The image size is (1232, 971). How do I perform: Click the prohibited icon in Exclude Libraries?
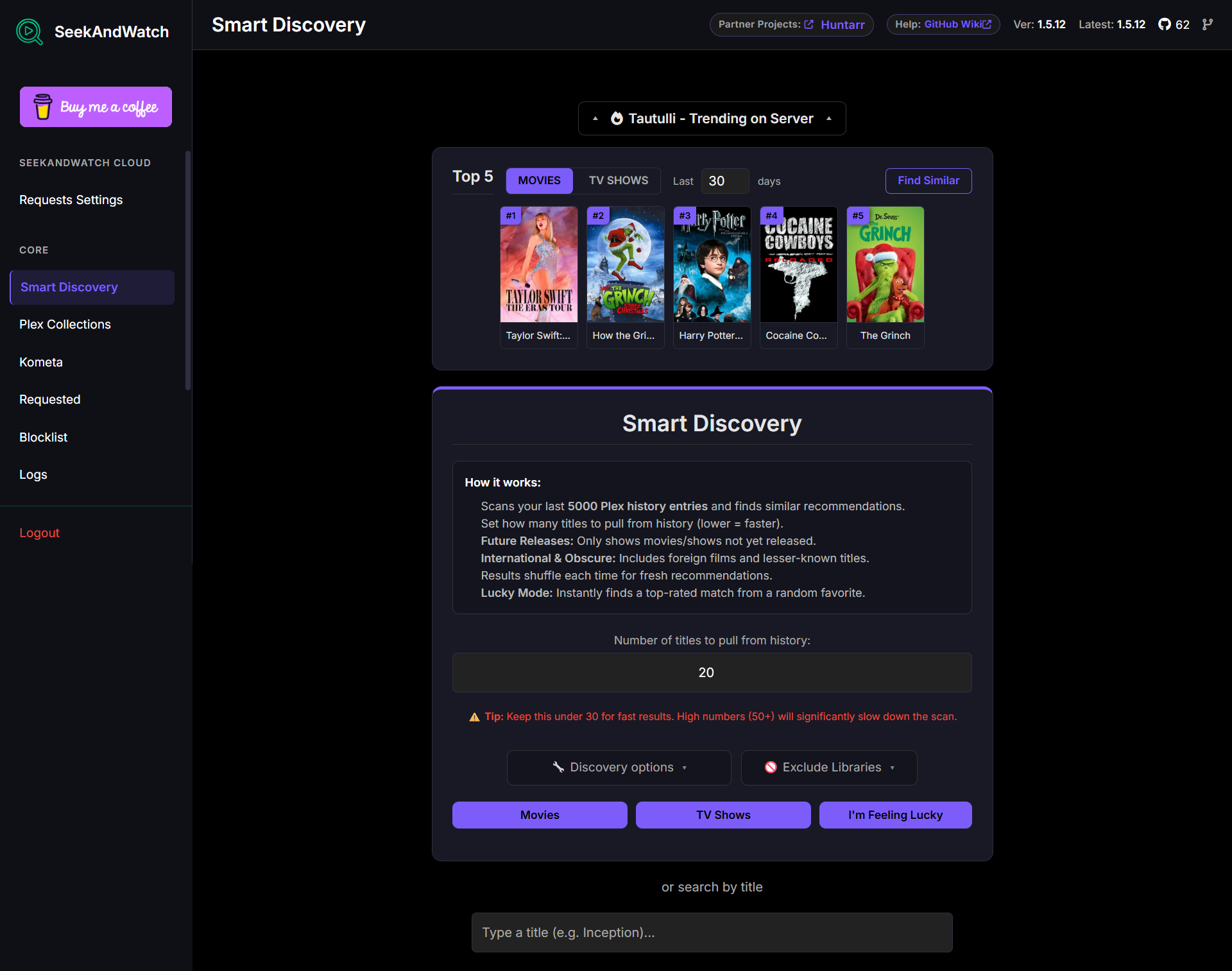pyautogui.click(x=771, y=767)
